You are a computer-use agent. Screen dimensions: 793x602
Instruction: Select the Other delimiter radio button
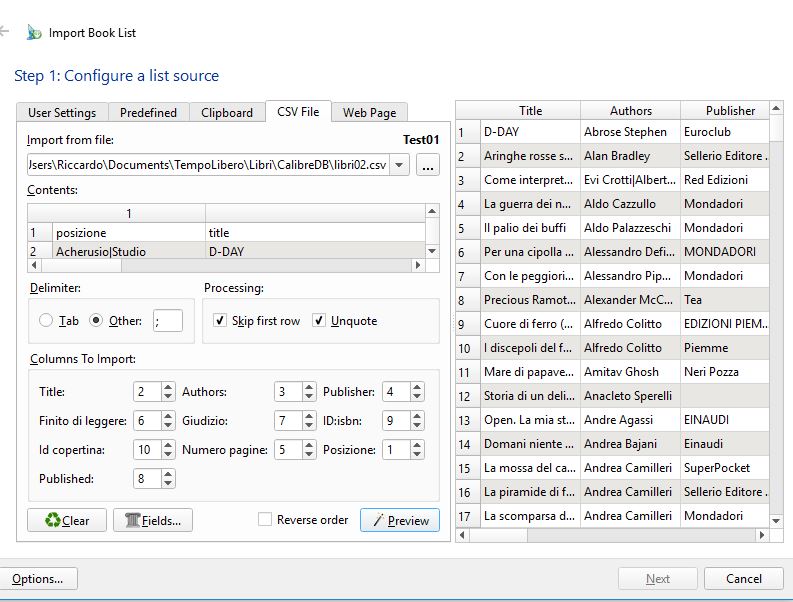click(96, 320)
